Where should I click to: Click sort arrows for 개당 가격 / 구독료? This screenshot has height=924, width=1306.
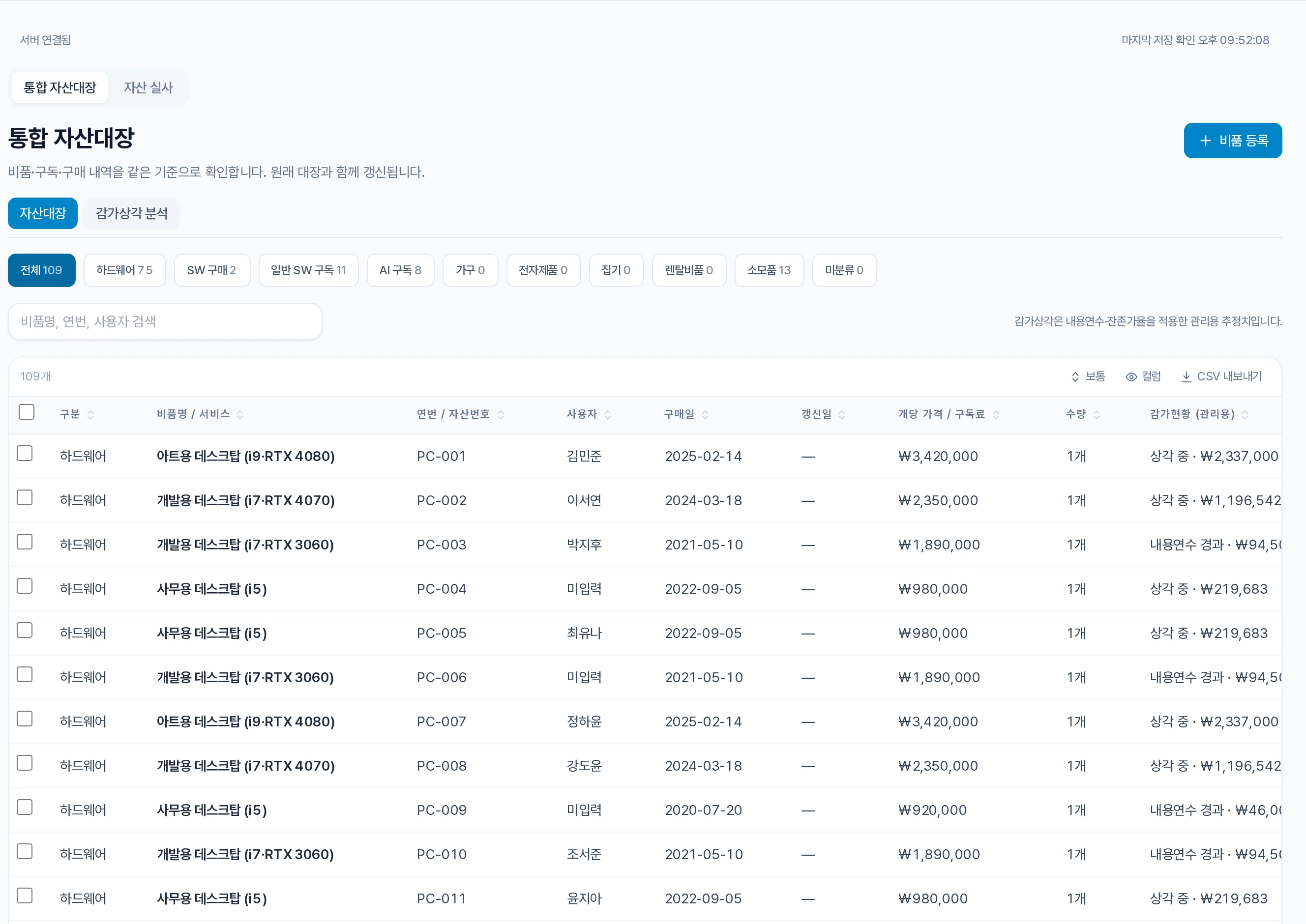(996, 415)
